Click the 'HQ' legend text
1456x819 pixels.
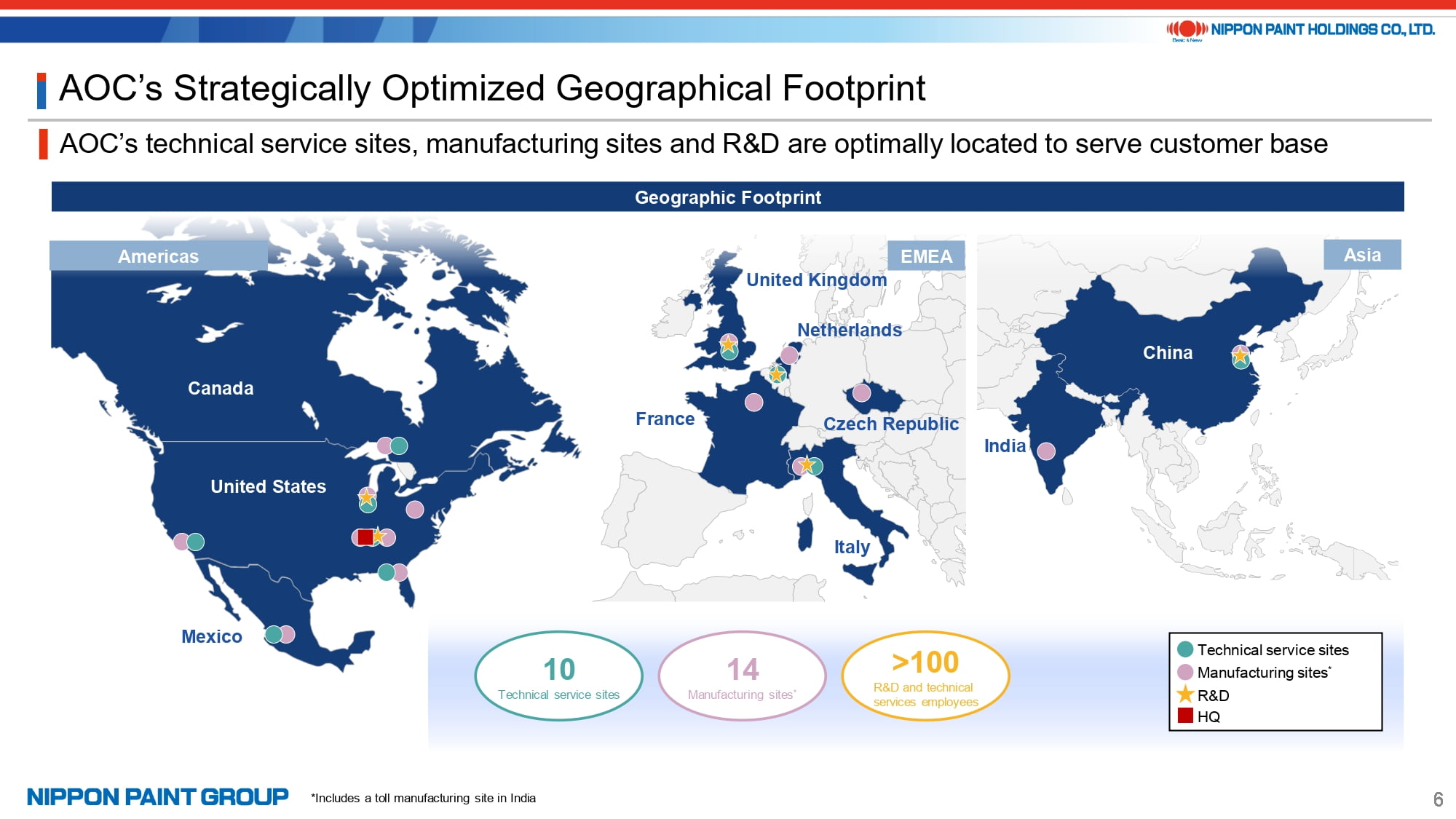click(x=1208, y=716)
